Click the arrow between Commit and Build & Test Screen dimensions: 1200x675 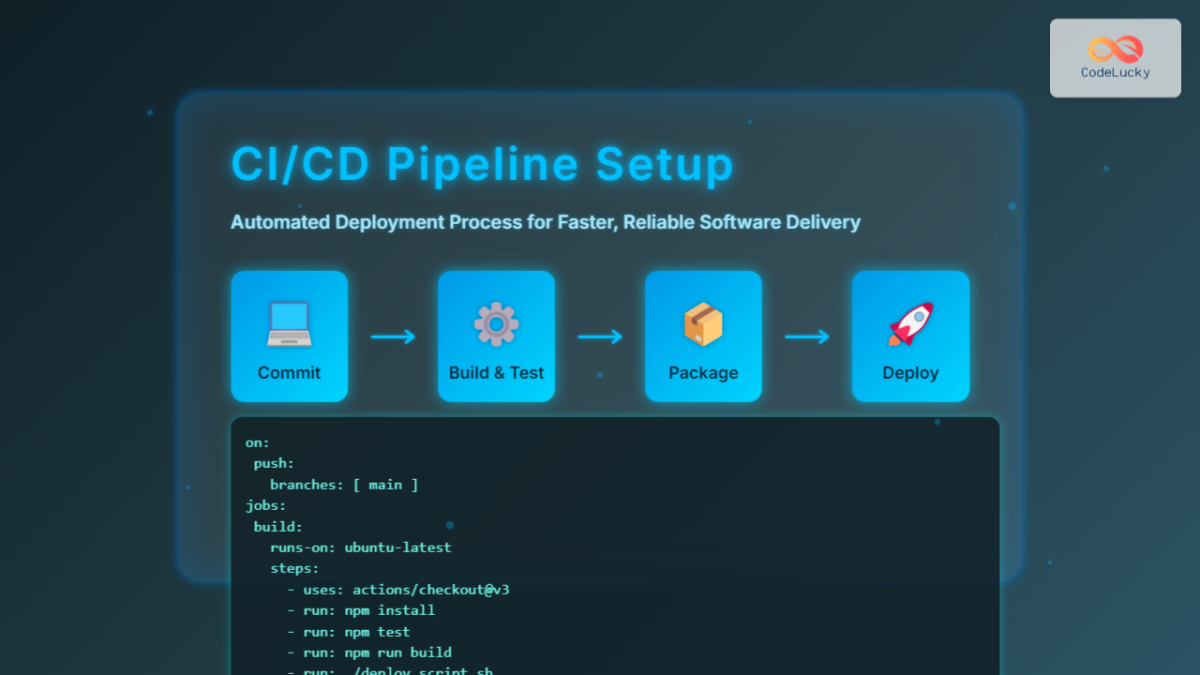(x=392, y=337)
